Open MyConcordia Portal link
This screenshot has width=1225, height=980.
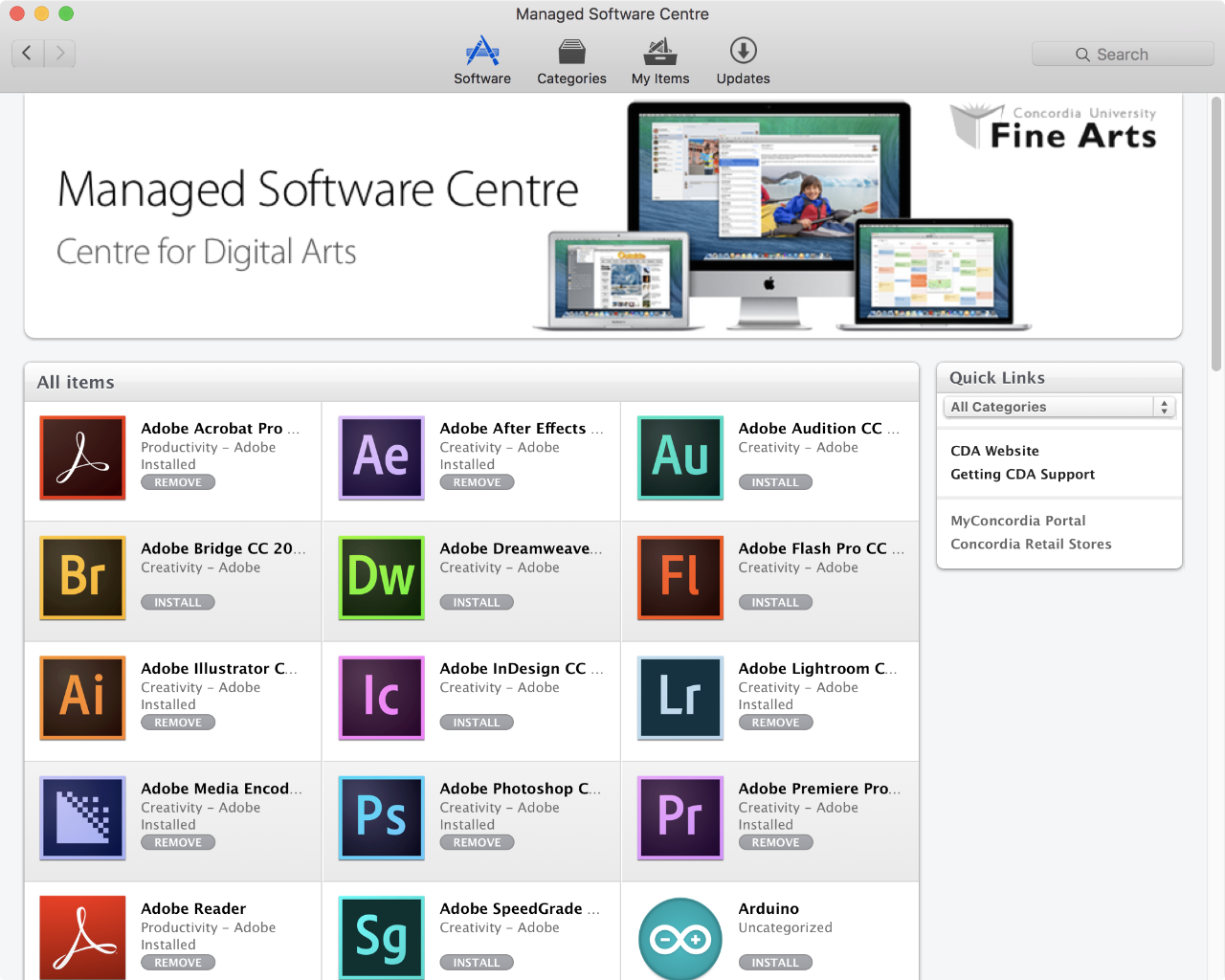pos(1017,521)
